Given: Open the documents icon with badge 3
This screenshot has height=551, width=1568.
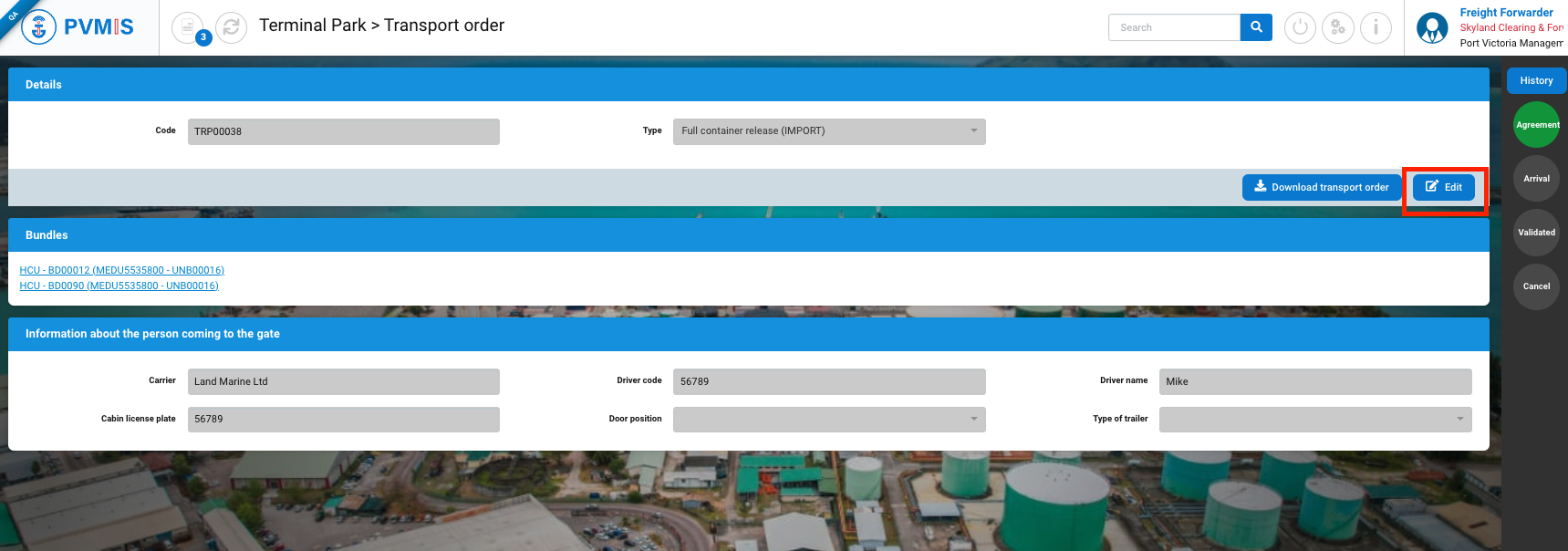Looking at the screenshot, I should point(188,27).
